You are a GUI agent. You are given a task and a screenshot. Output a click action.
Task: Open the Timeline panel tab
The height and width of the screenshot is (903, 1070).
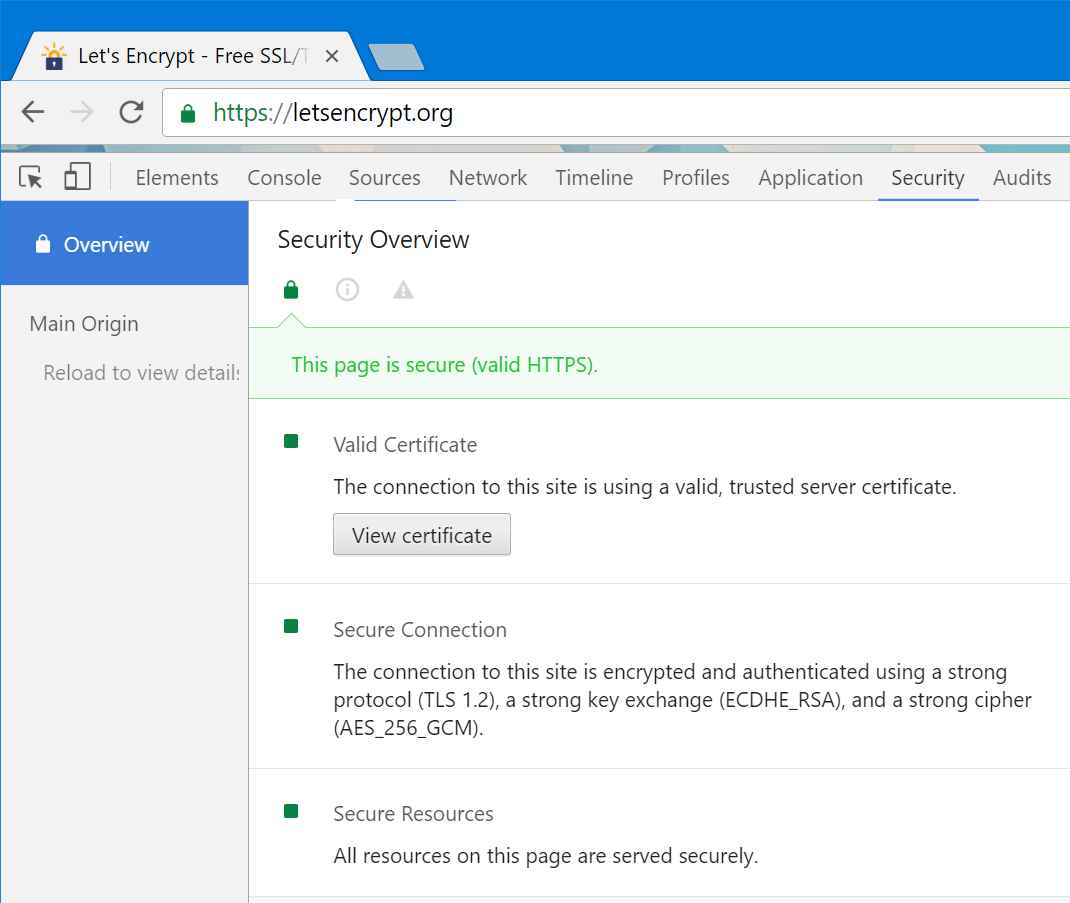pyautogui.click(x=594, y=178)
